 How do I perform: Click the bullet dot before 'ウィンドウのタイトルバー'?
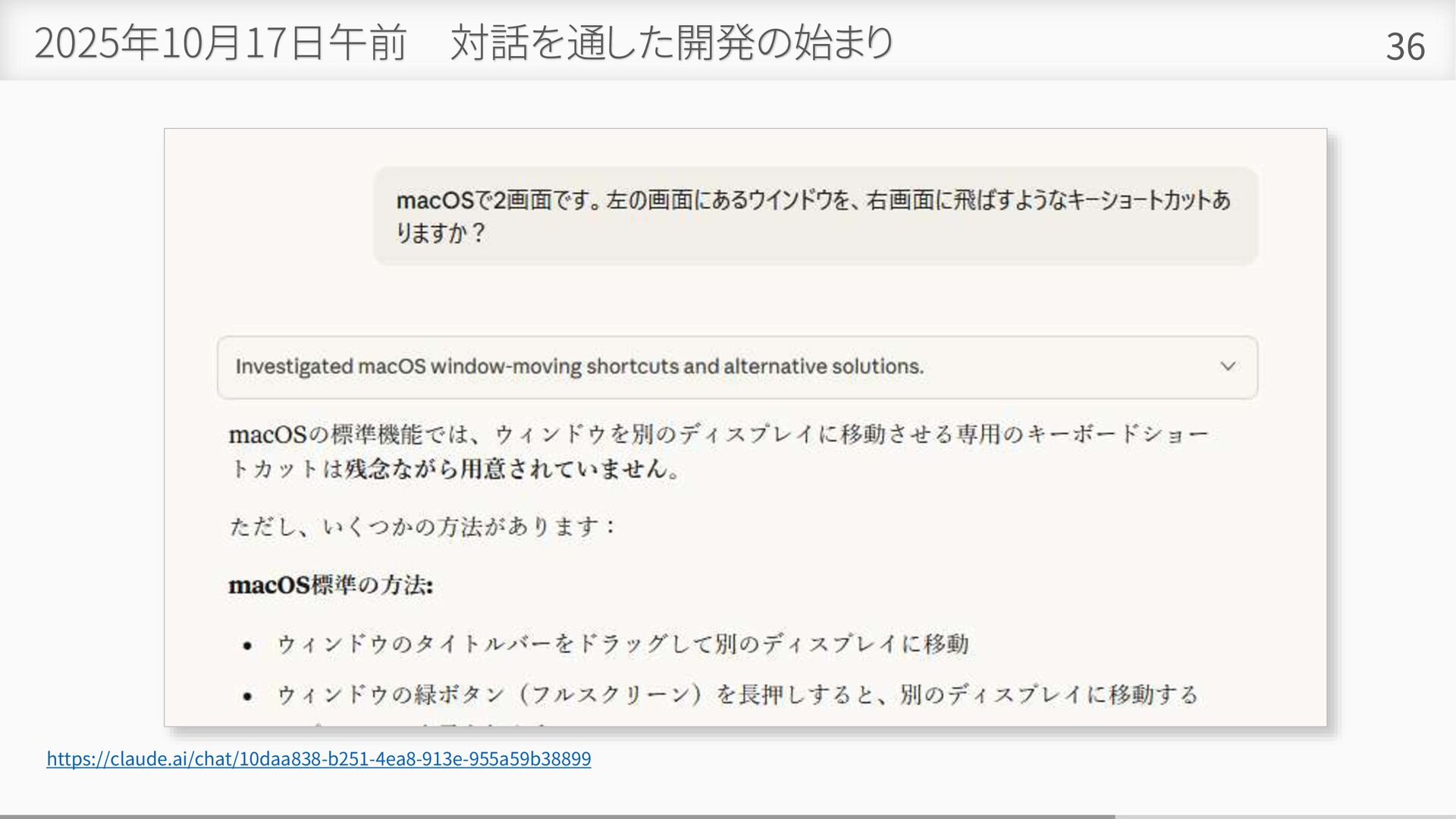(x=247, y=645)
